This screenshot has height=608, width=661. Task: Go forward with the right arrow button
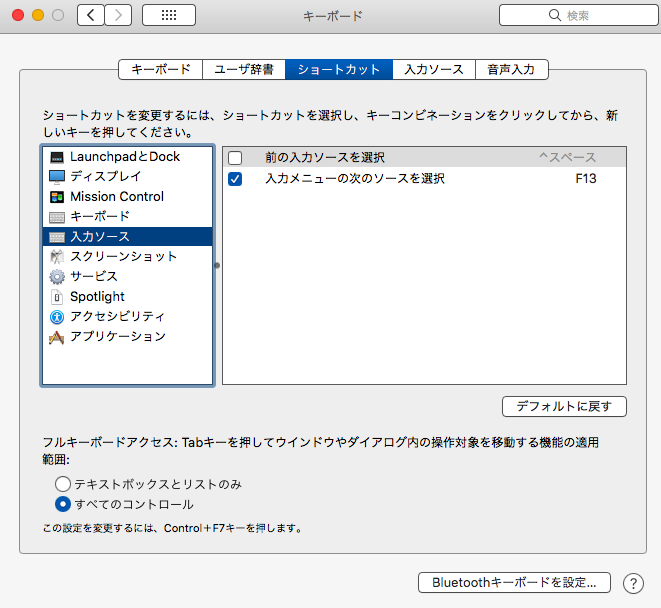point(118,16)
